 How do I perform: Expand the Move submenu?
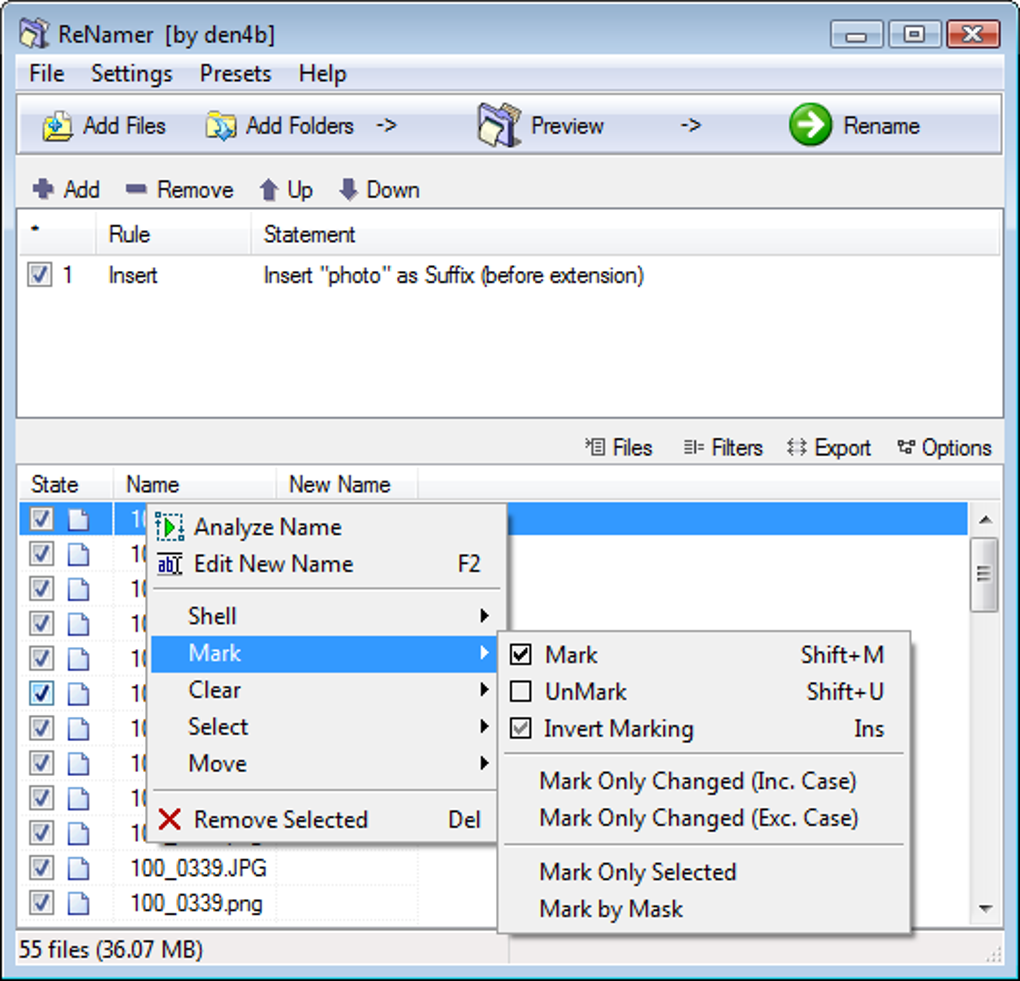[x=325, y=763]
